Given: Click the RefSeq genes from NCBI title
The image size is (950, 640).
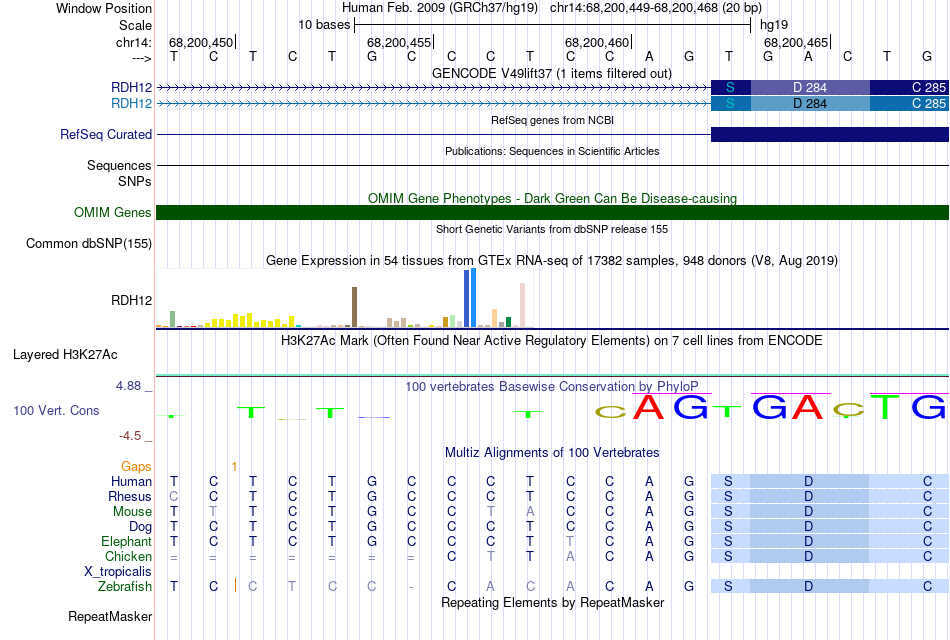Looking at the screenshot, I should (552, 120).
